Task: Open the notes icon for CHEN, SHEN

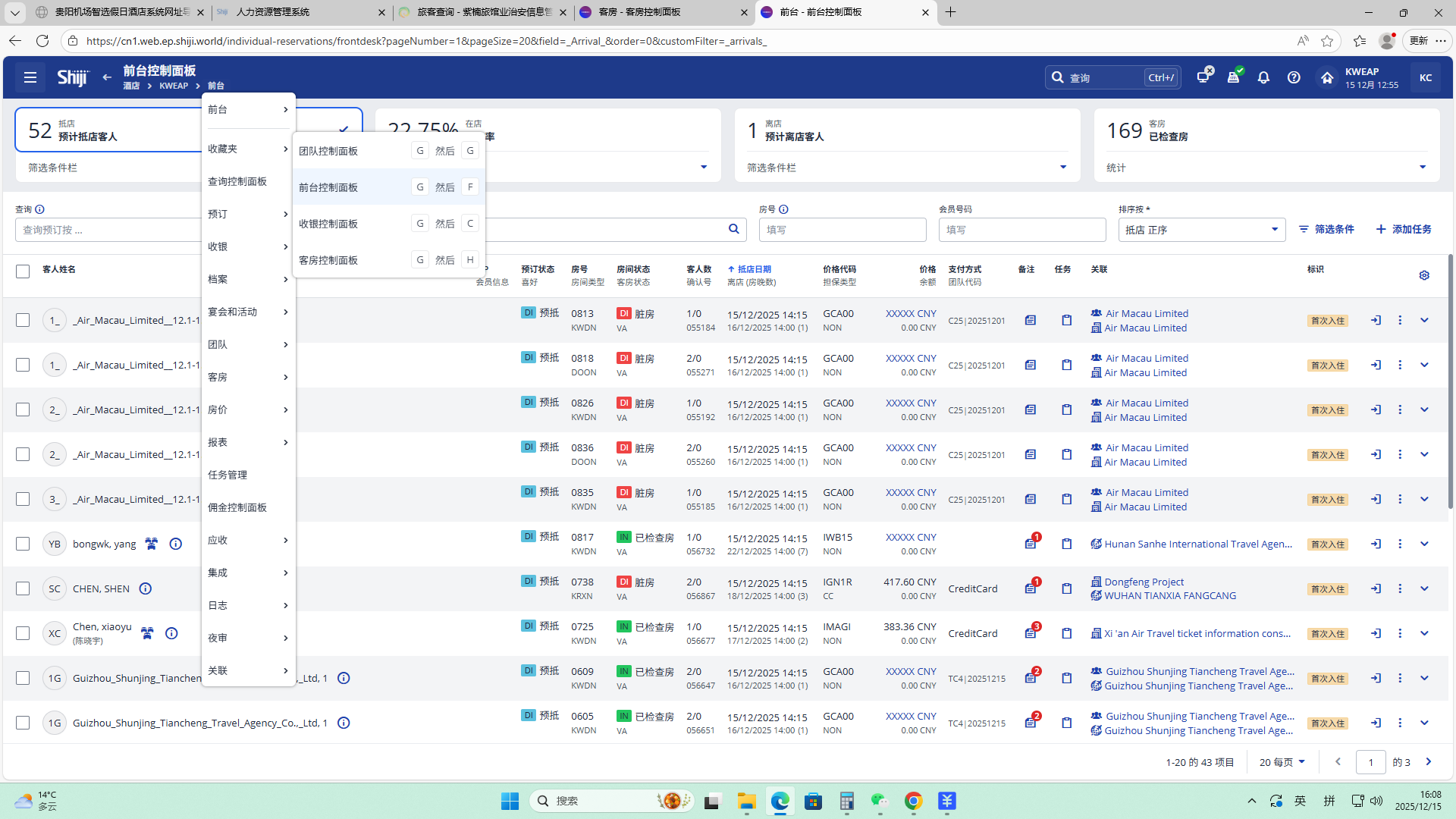Action: click(x=1030, y=588)
